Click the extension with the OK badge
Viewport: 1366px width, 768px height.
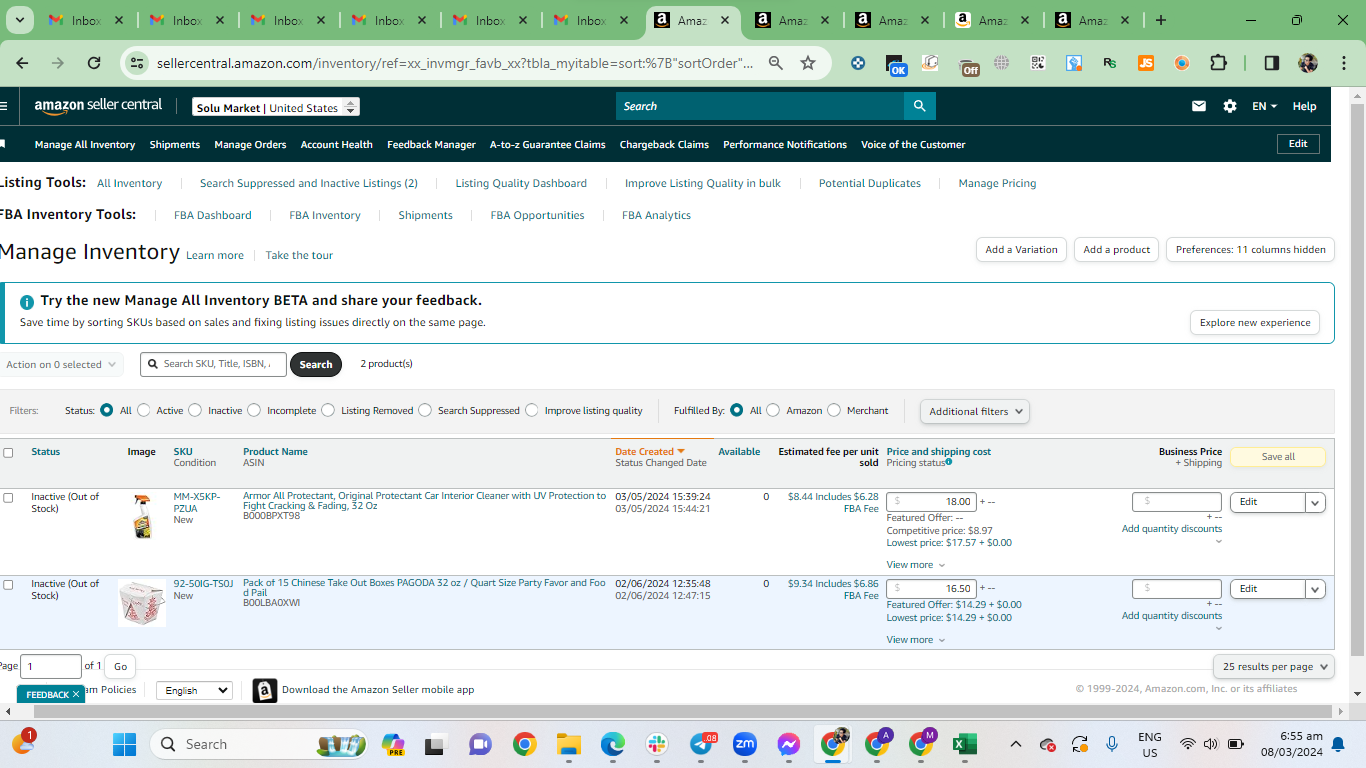[896, 65]
